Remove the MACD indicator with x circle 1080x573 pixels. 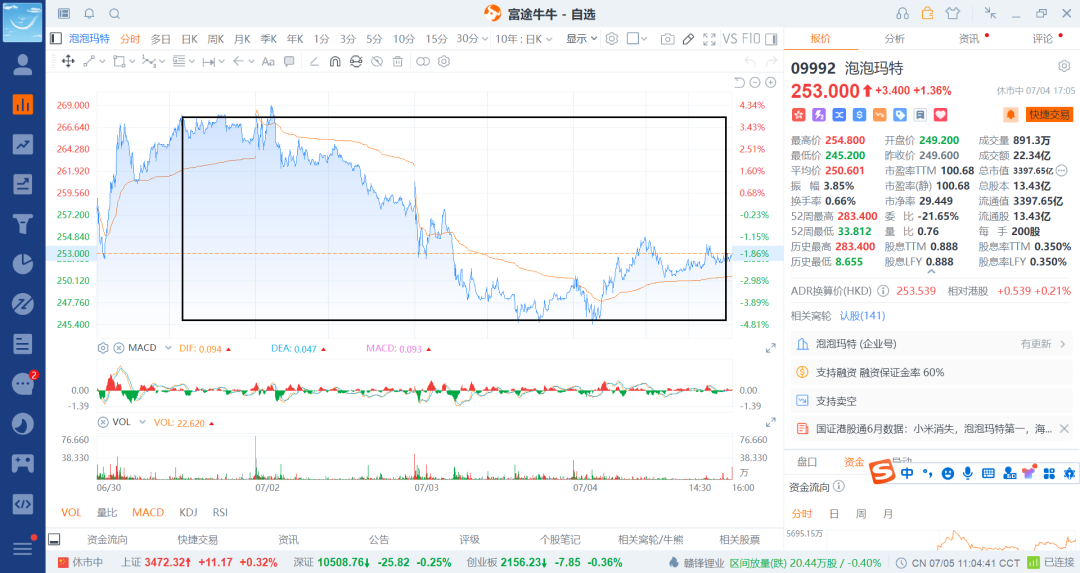pos(118,348)
